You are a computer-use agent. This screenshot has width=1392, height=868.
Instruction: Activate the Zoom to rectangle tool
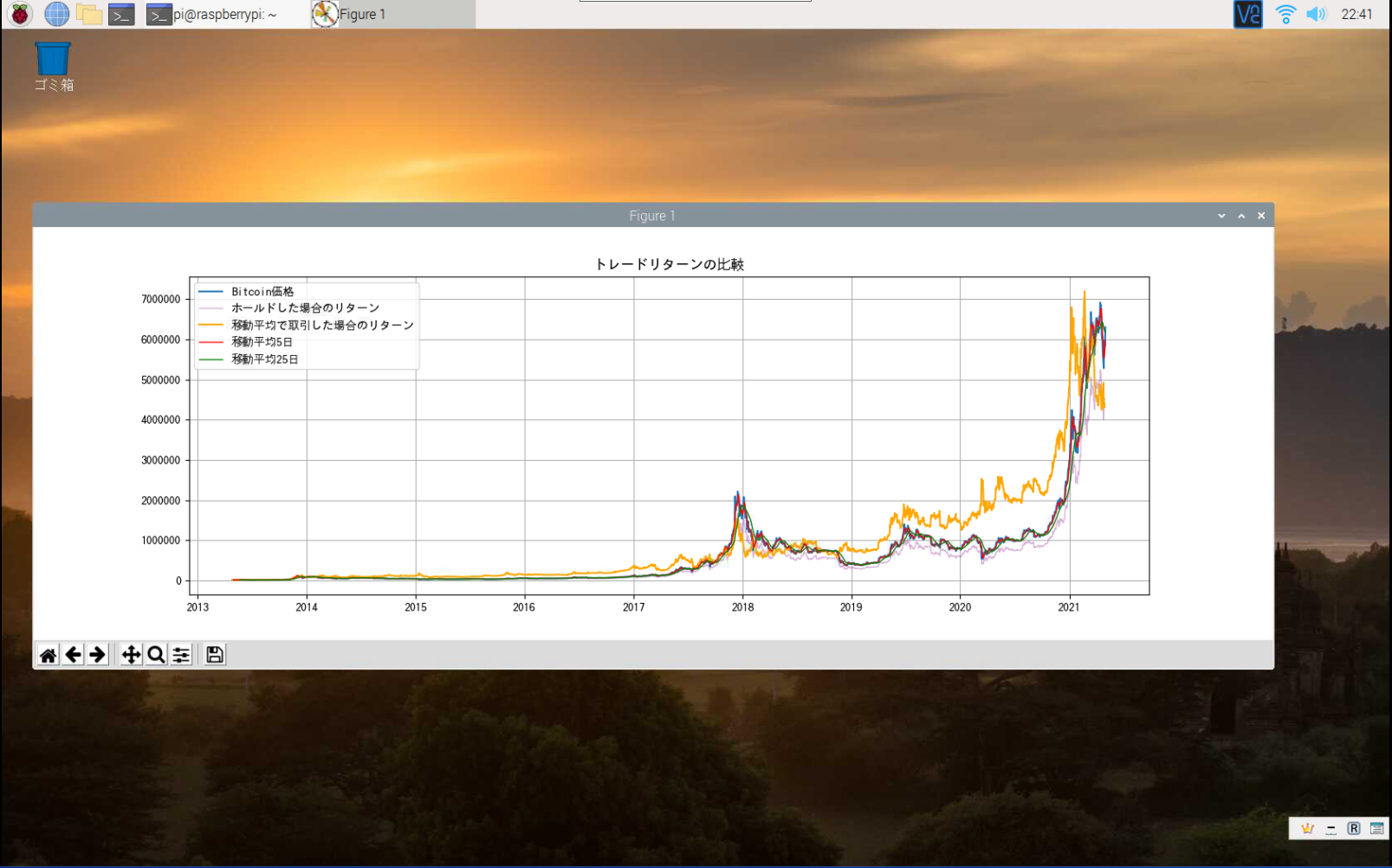pyautogui.click(x=156, y=655)
